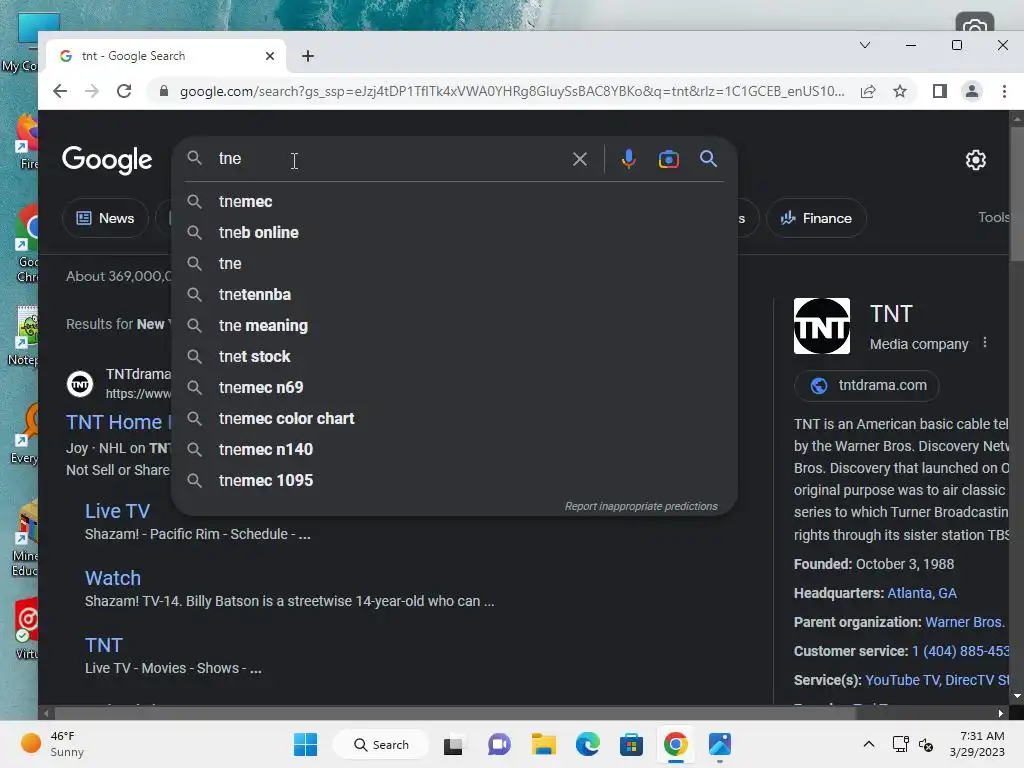1024x768 pixels.
Task: Select suggestion 'tneb online'
Action: [455, 232]
